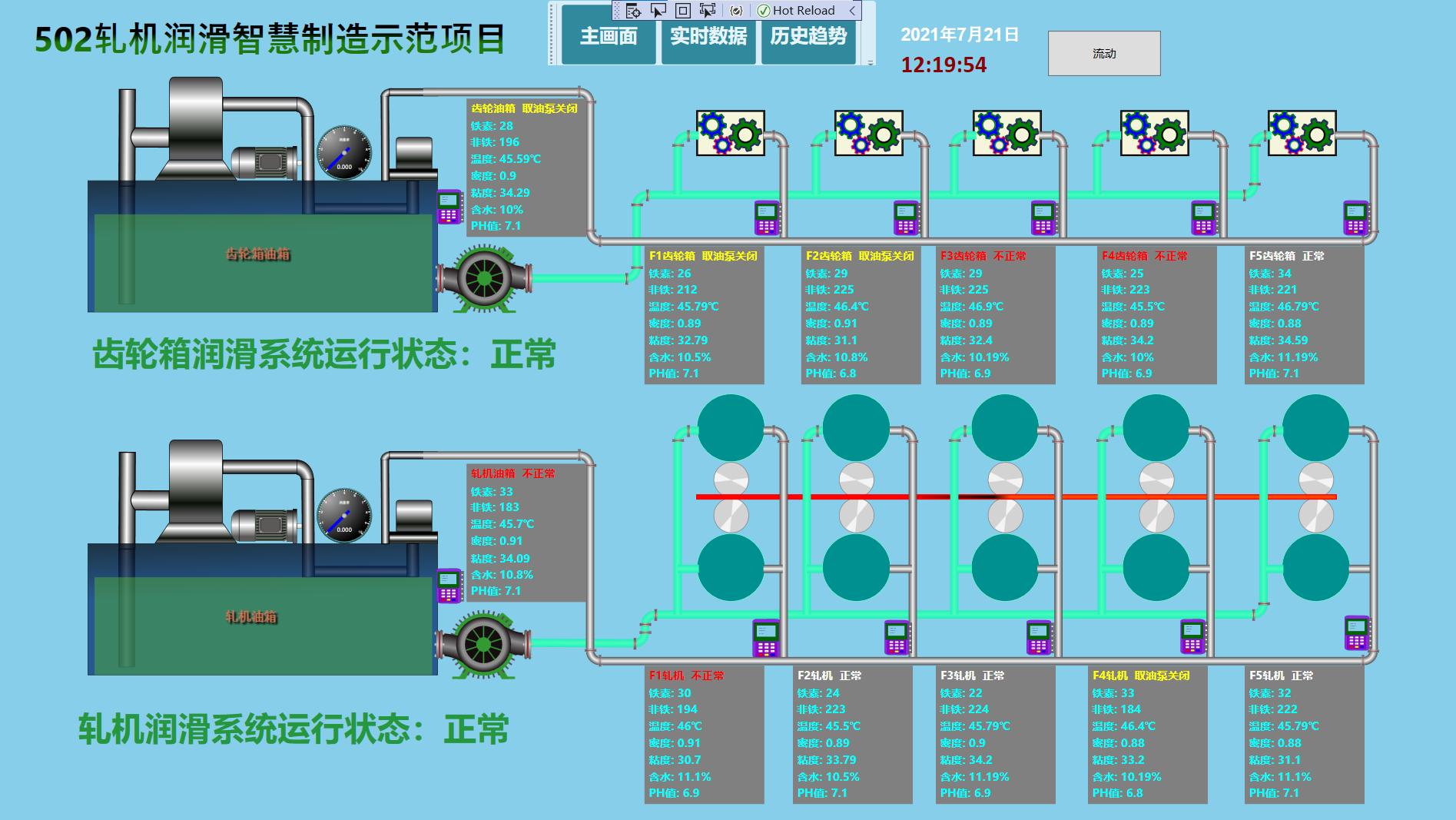Click the 502轧机润滑智慧制造示范项目 title
The width and height of the screenshot is (1456, 820).
270,39
